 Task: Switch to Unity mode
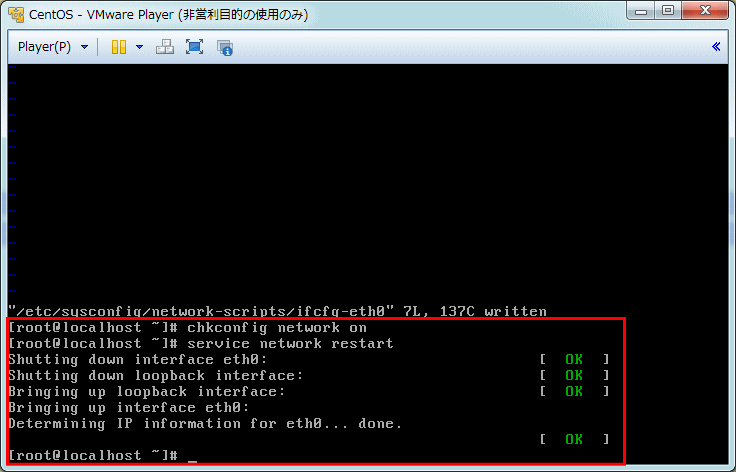point(224,47)
